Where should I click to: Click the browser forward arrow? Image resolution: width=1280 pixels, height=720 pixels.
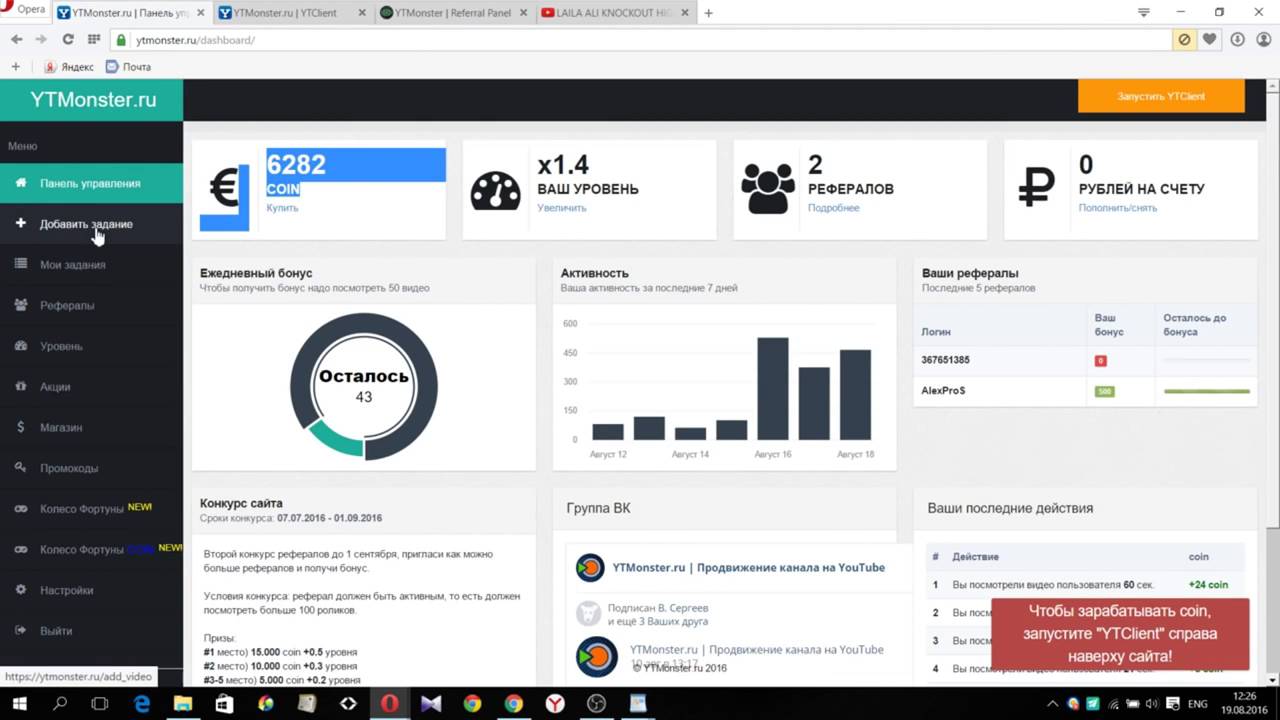tap(41, 40)
